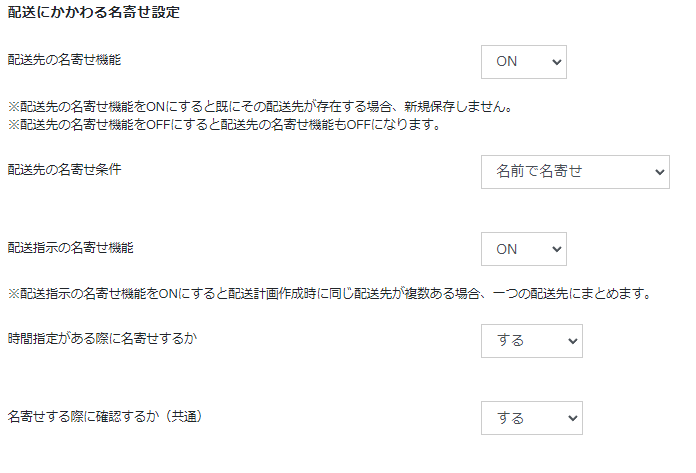
Task: Click the chevron on the 確認するか する select
Action: [572, 418]
